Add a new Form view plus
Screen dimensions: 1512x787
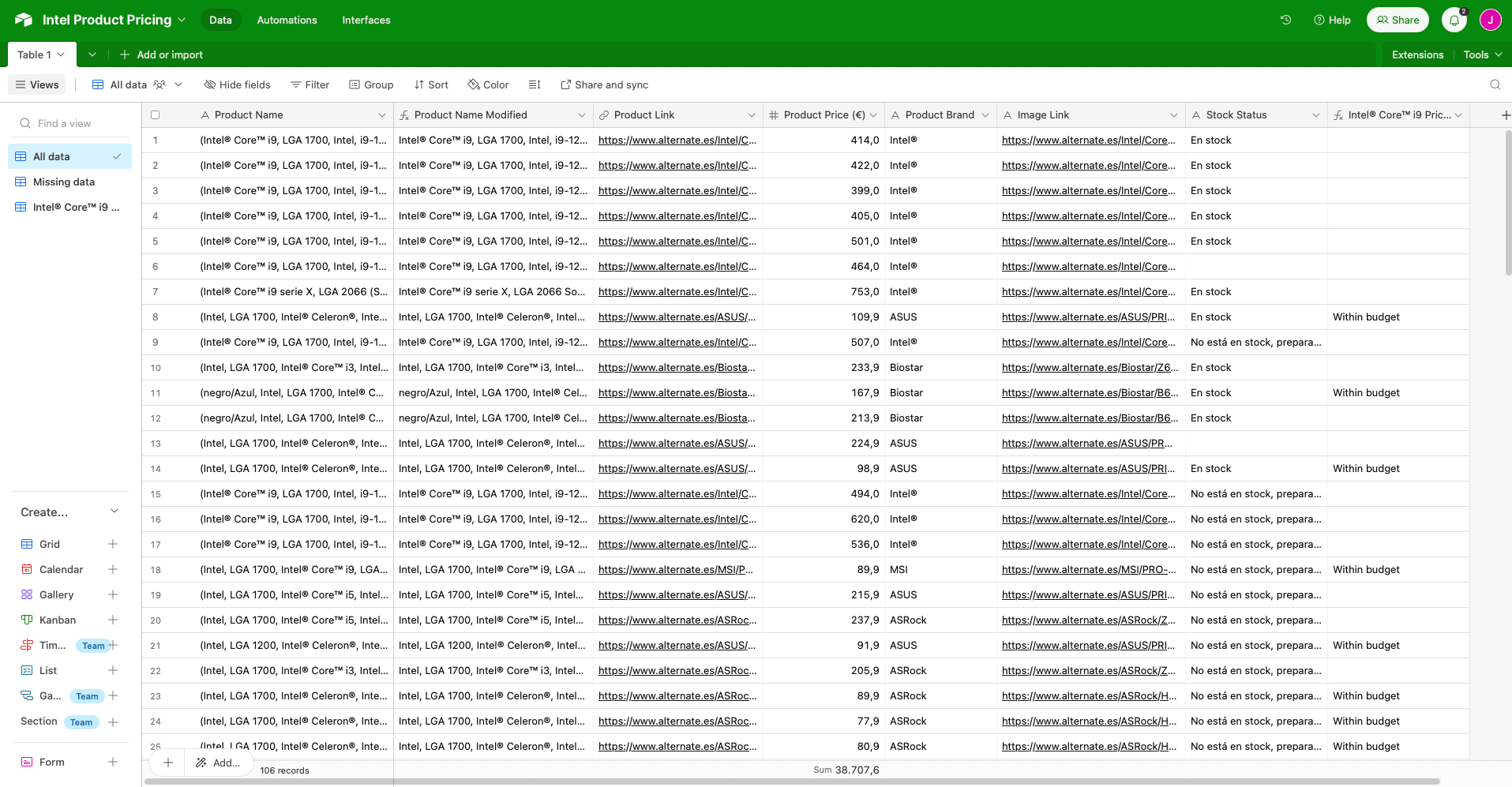click(x=113, y=762)
